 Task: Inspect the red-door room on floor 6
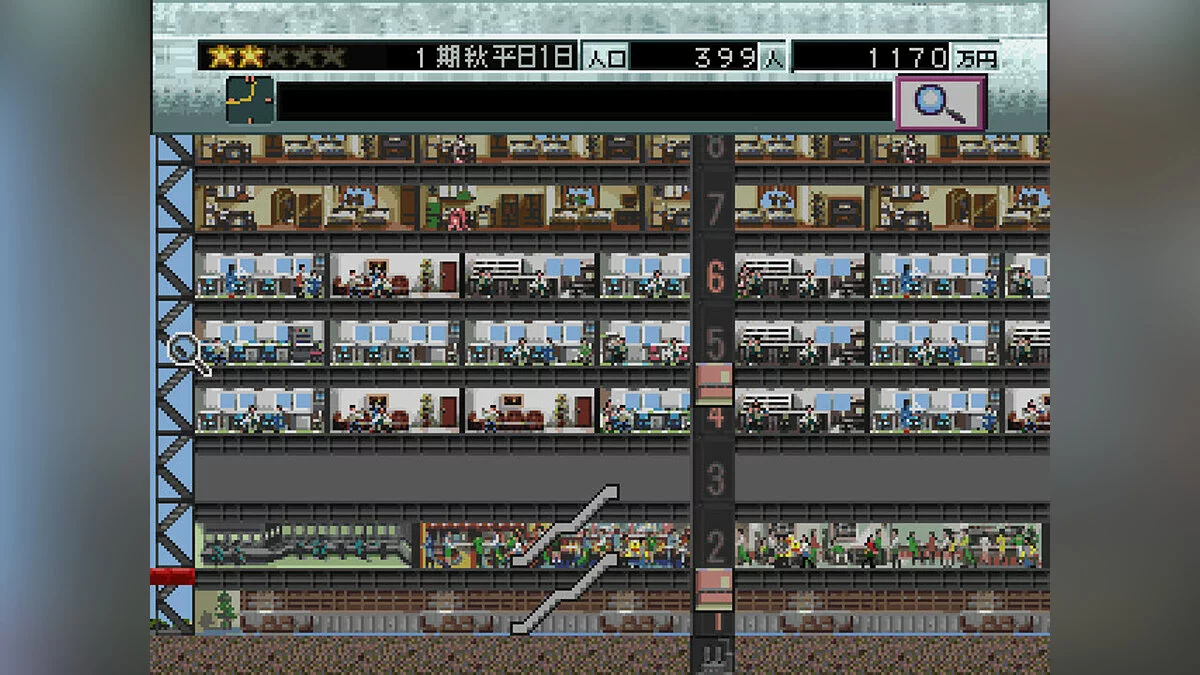tap(396, 275)
